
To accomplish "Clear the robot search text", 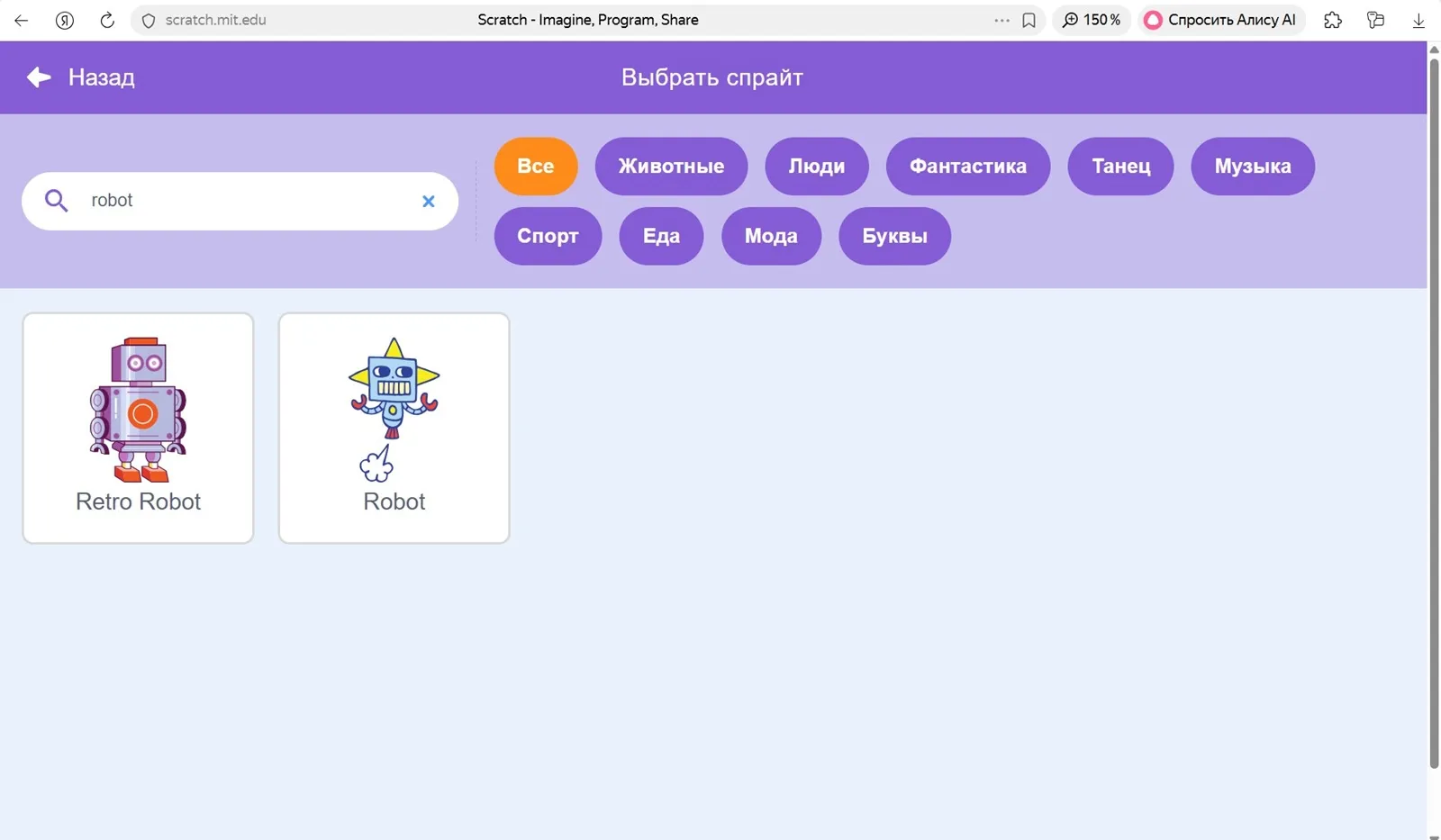I will pos(429,201).
